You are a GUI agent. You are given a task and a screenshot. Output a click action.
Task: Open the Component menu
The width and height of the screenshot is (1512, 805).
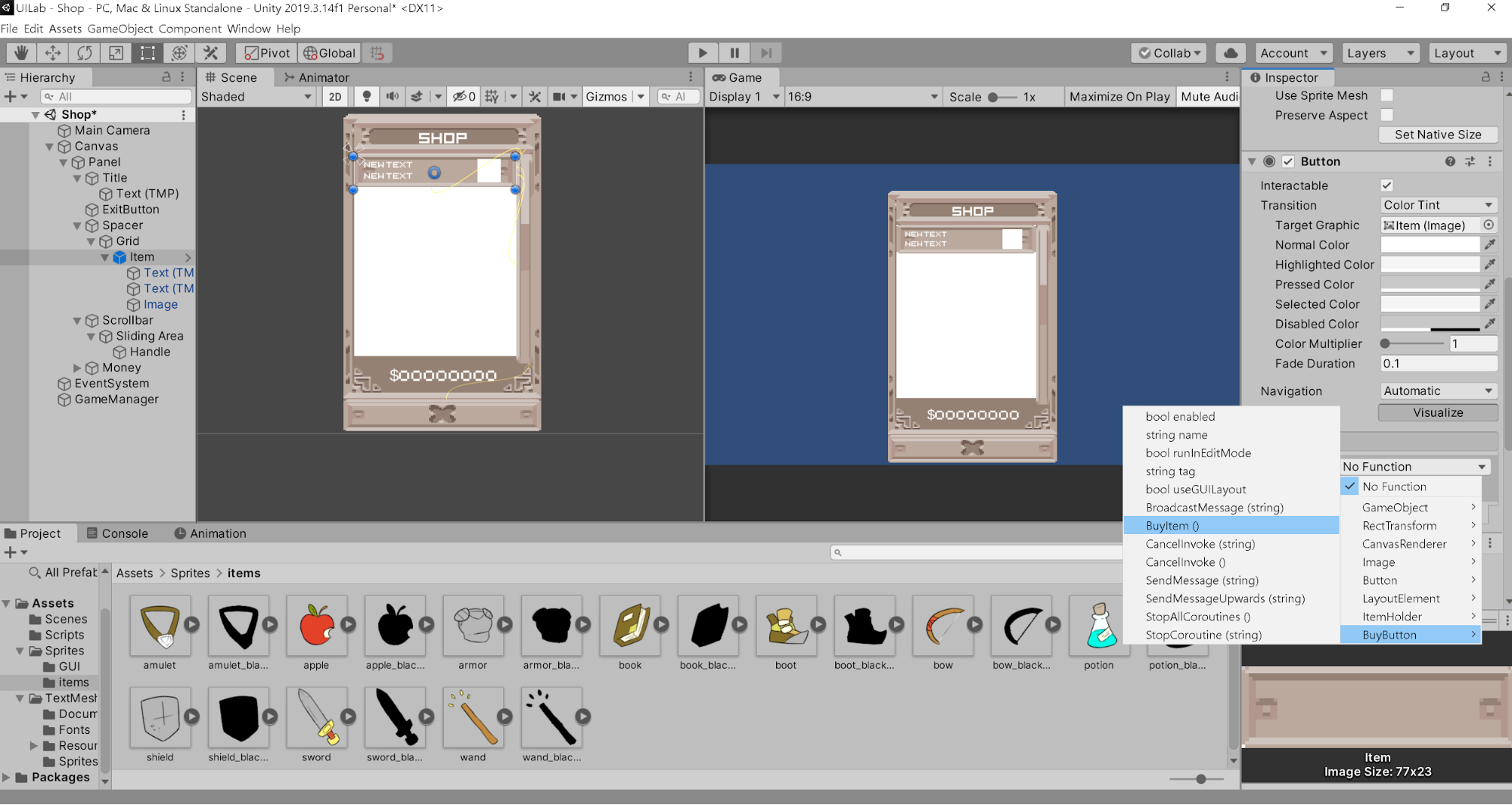point(190,29)
